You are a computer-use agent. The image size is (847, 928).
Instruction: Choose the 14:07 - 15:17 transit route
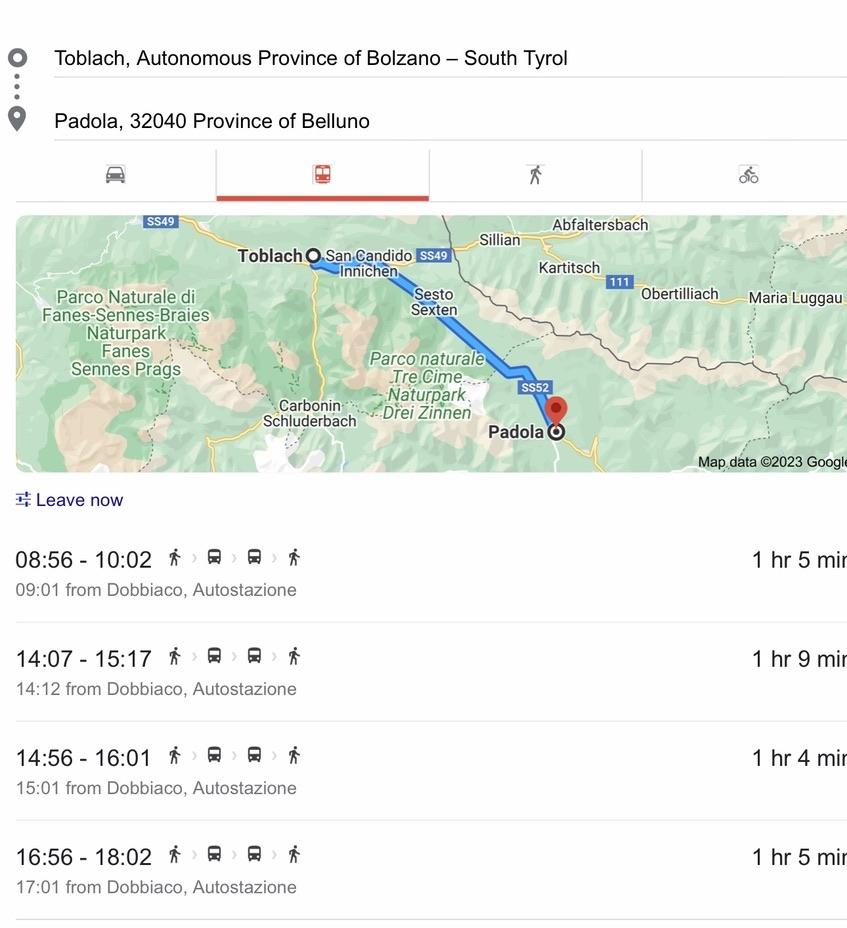[x=84, y=658]
